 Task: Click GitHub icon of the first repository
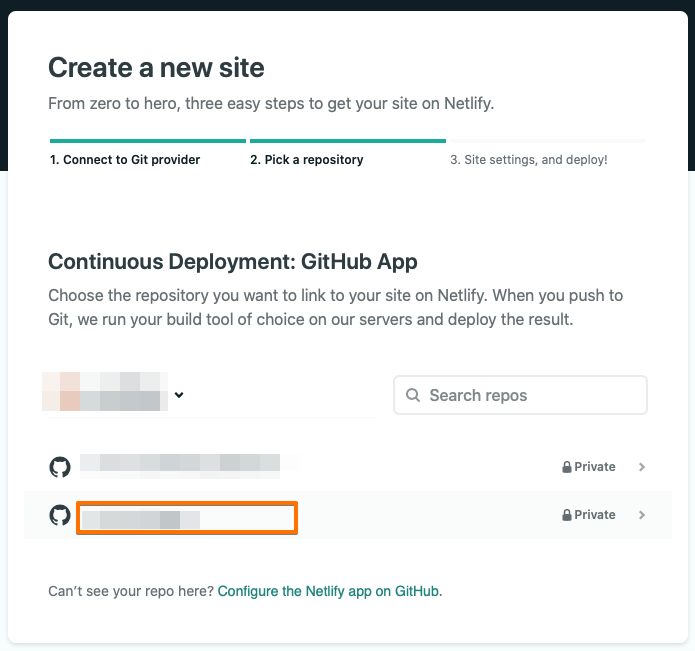coord(60,467)
